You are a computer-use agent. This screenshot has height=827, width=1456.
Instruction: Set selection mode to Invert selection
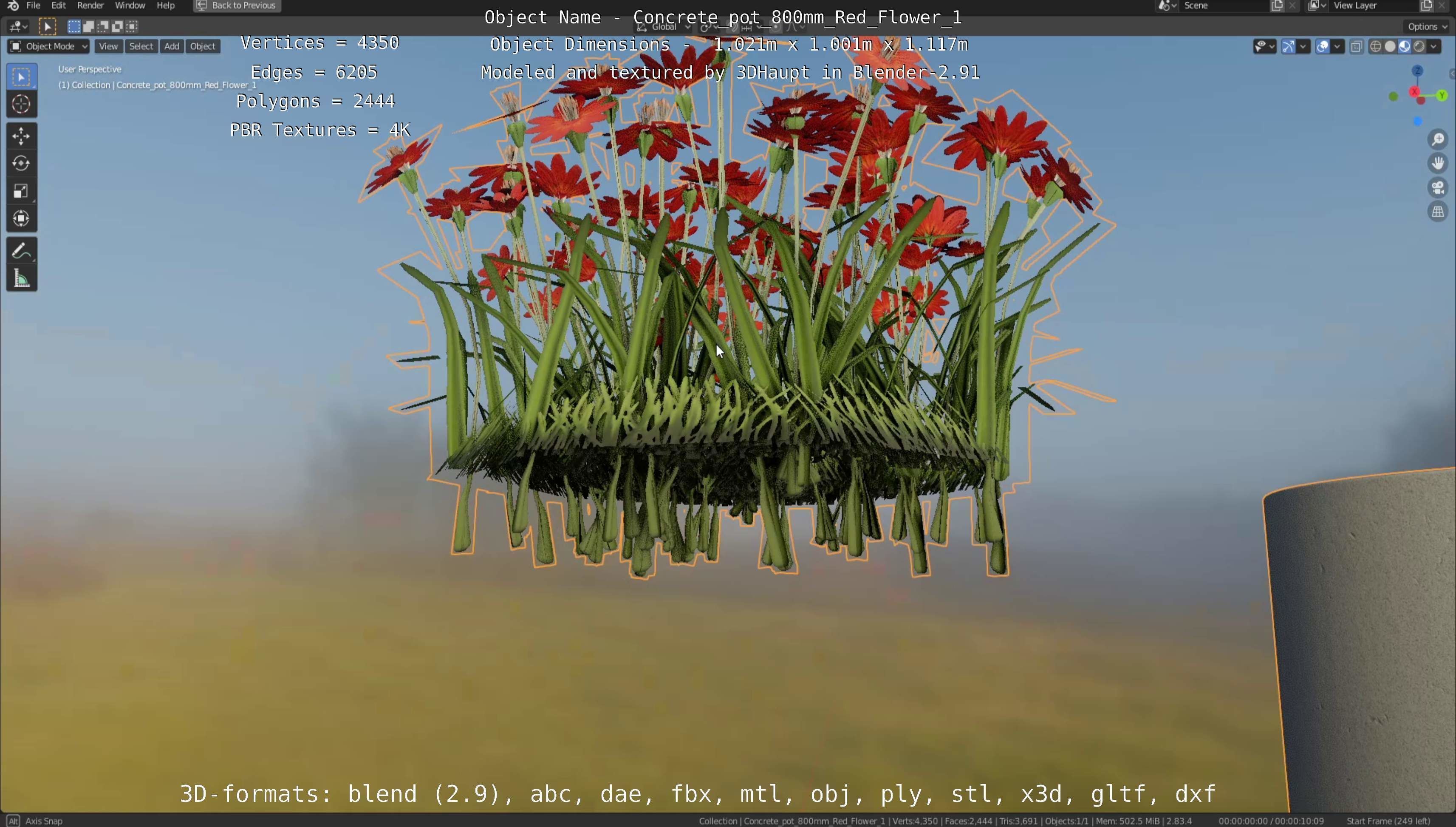click(x=118, y=26)
